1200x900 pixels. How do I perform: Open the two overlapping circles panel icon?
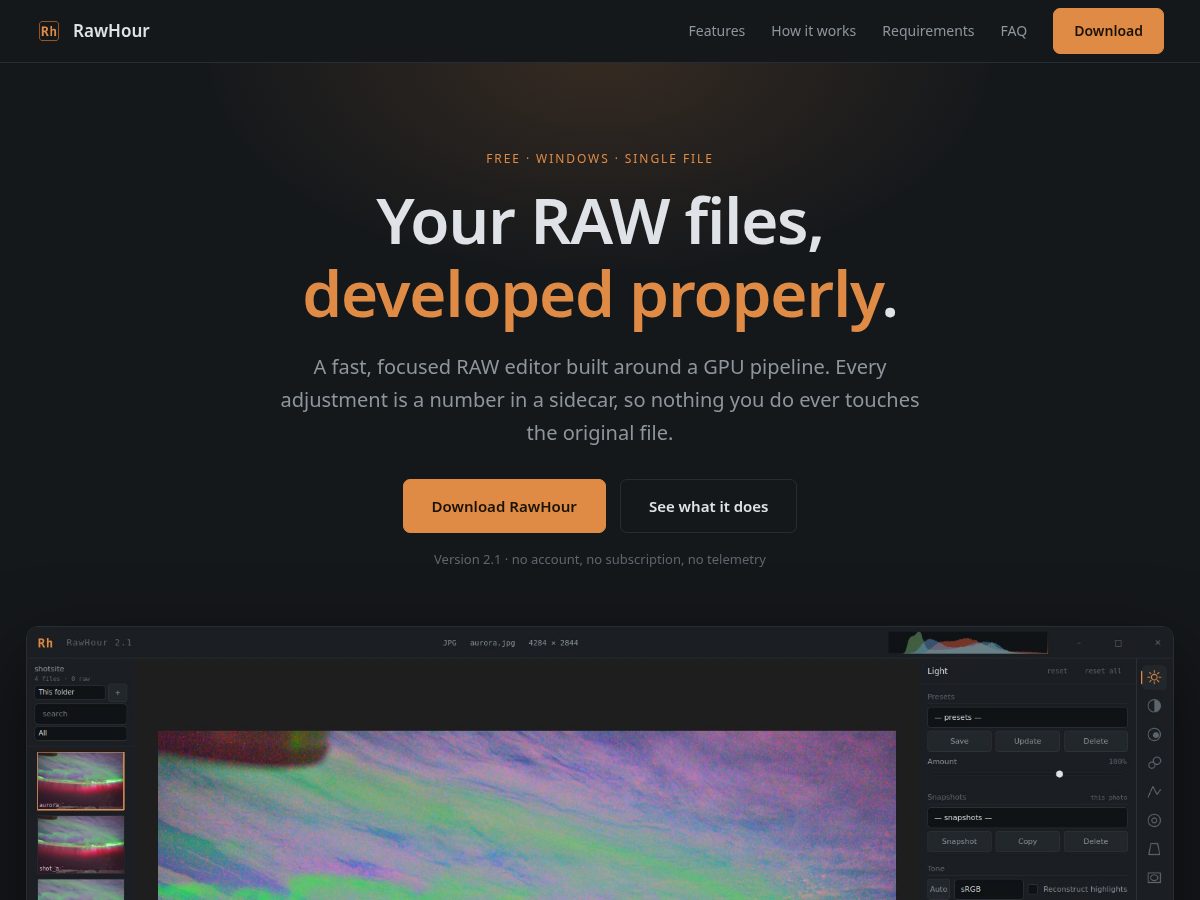pos(1154,763)
